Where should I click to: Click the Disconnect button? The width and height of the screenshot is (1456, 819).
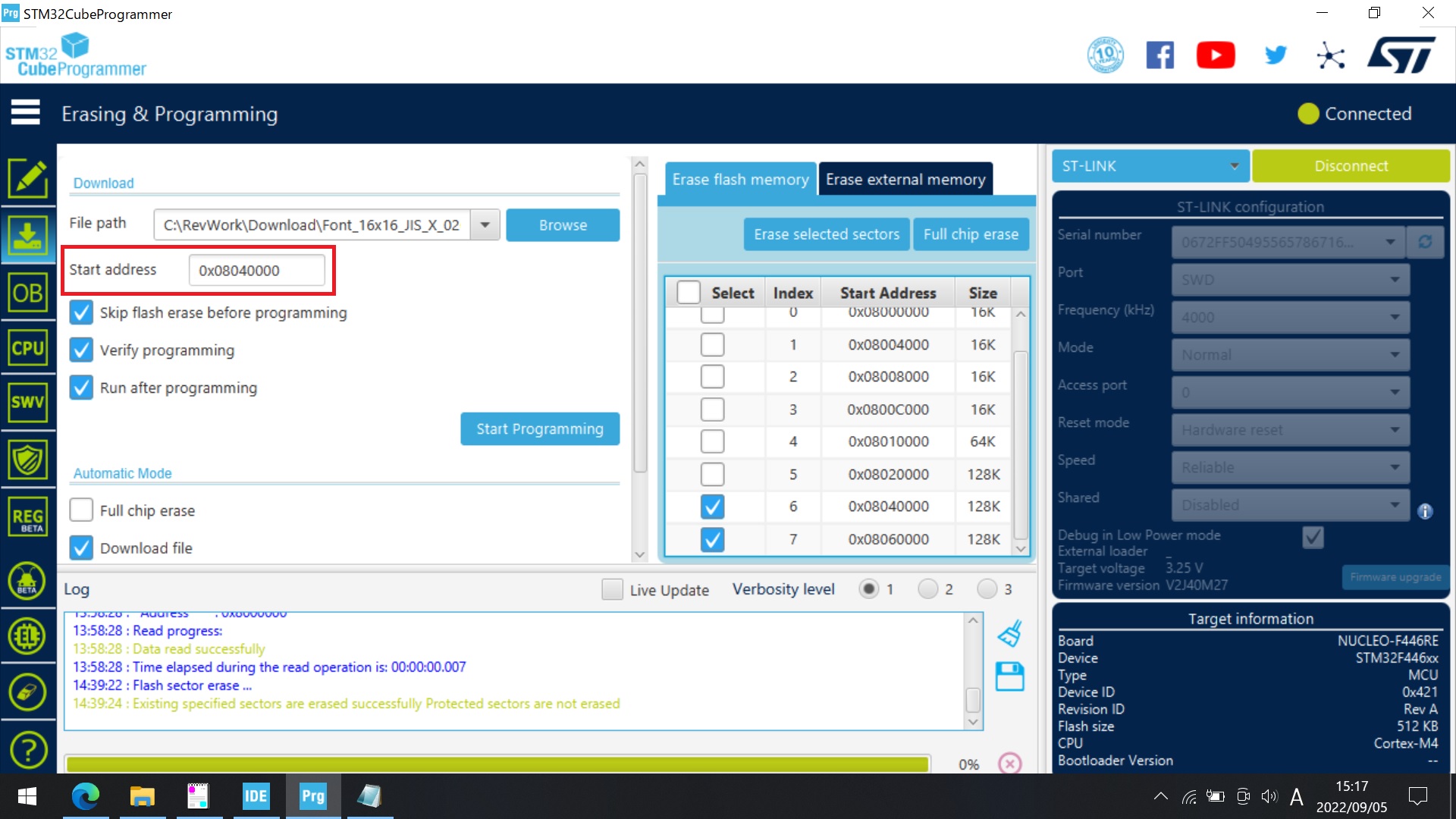tap(1351, 165)
